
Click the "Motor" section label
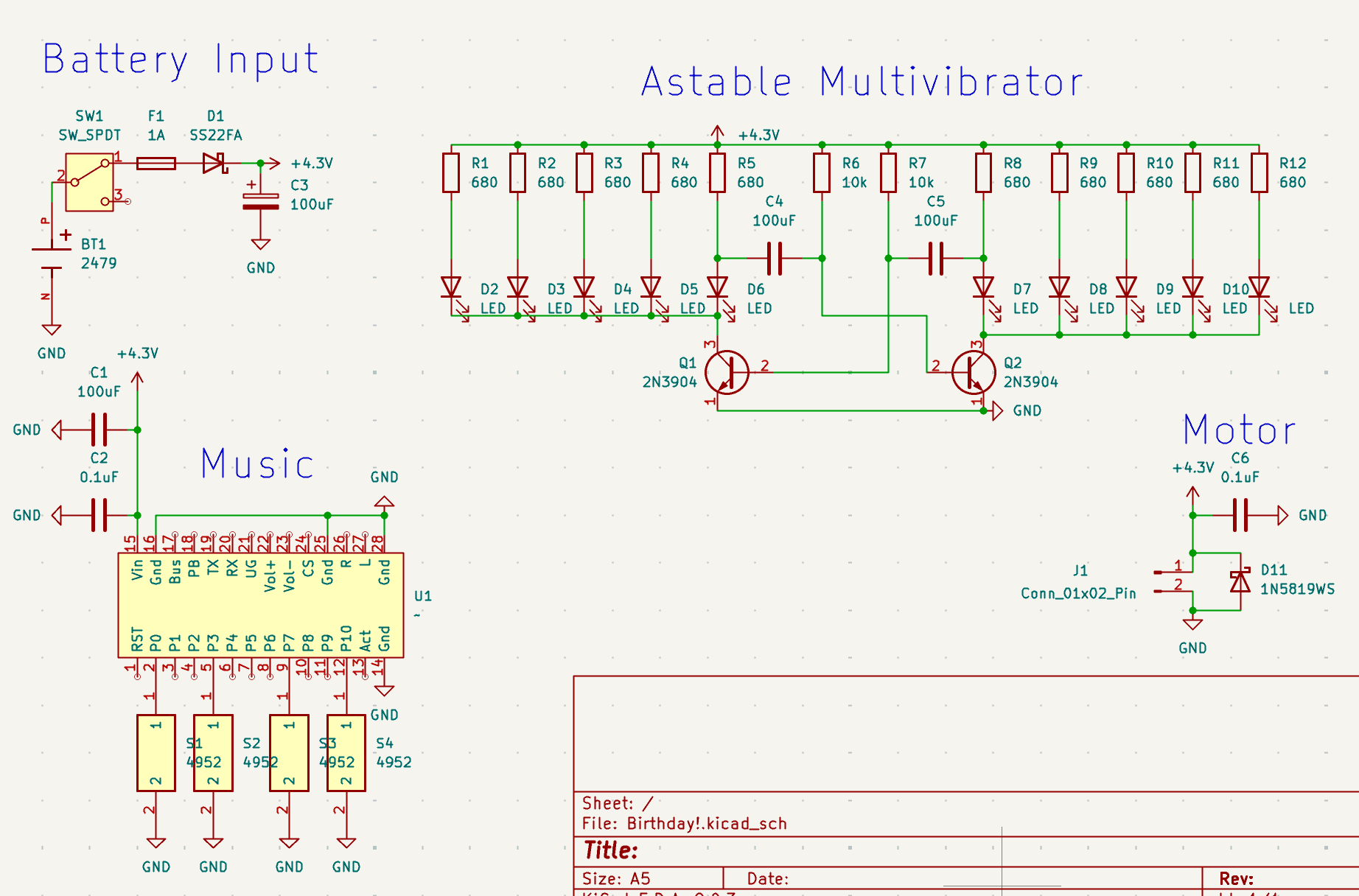click(1239, 430)
